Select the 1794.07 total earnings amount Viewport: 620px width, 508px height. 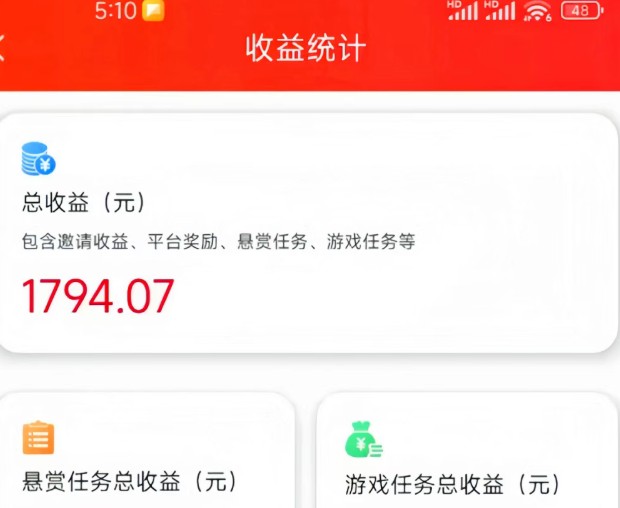[x=98, y=296]
